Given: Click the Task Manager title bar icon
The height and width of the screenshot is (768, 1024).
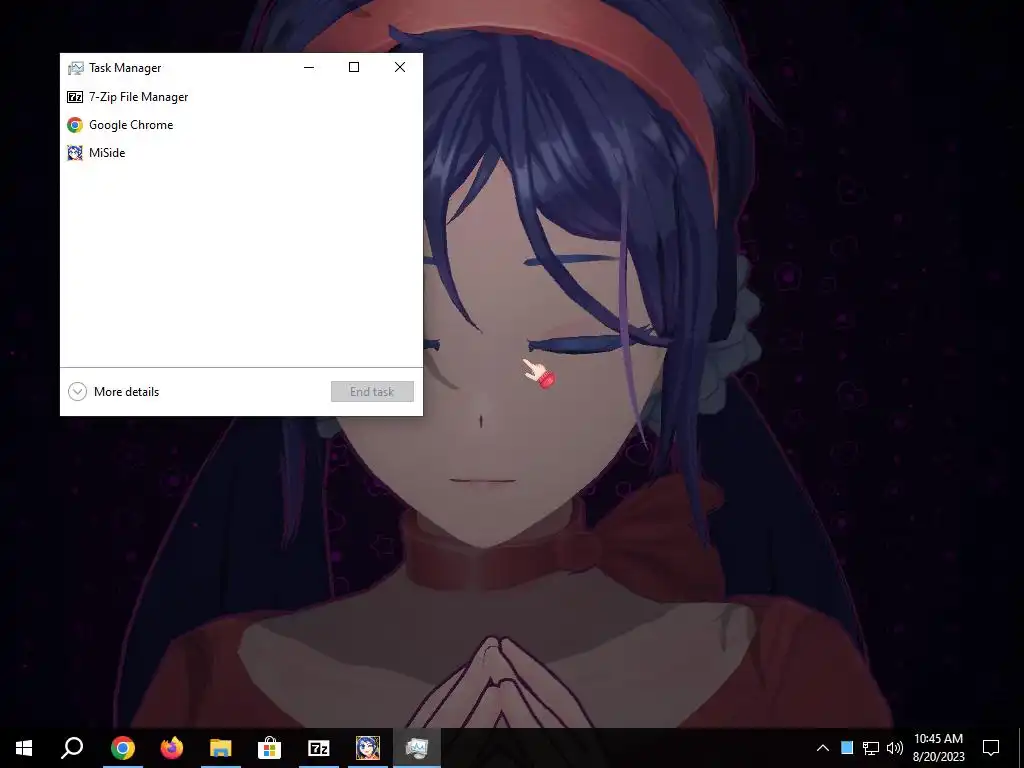Looking at the screenshot, I should [x=76, y=68].
